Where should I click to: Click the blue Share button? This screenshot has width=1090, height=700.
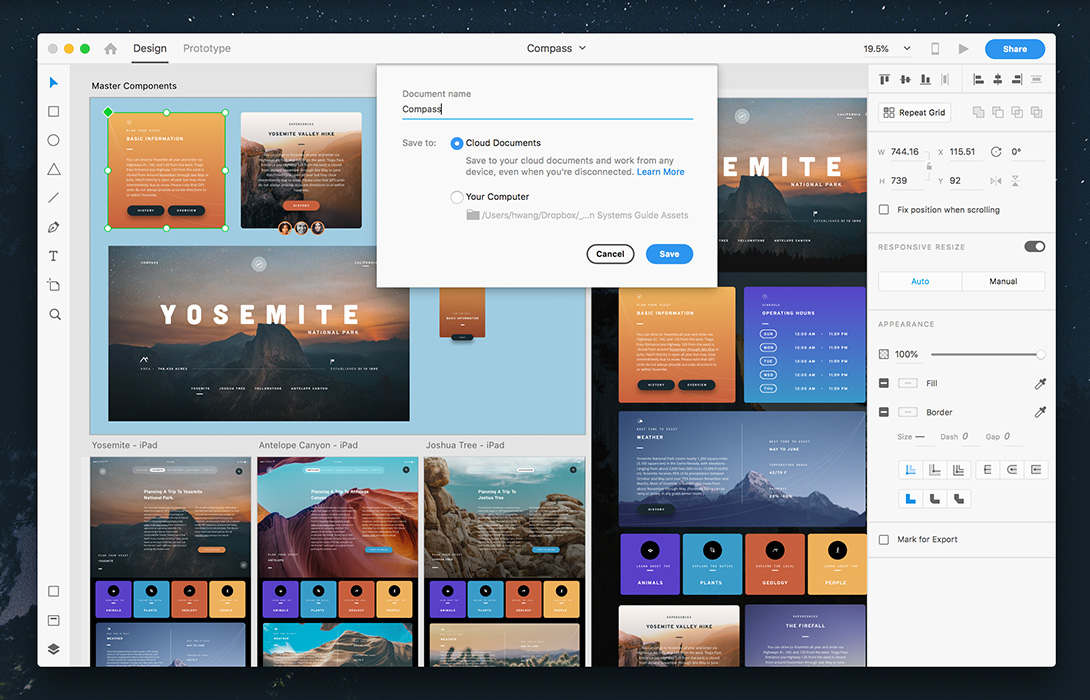(x=1014, y=49)
